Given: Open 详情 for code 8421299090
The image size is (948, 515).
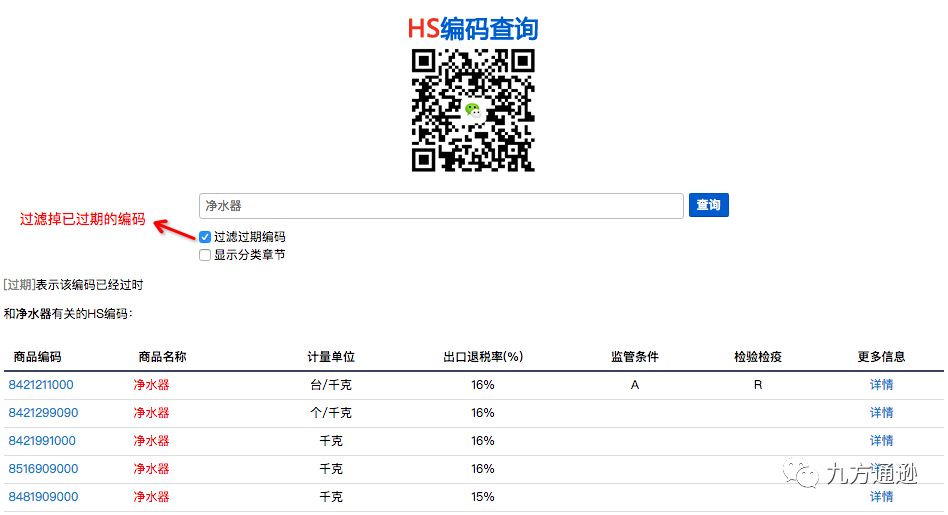Looking at the screenshot, I should point(881,413).
